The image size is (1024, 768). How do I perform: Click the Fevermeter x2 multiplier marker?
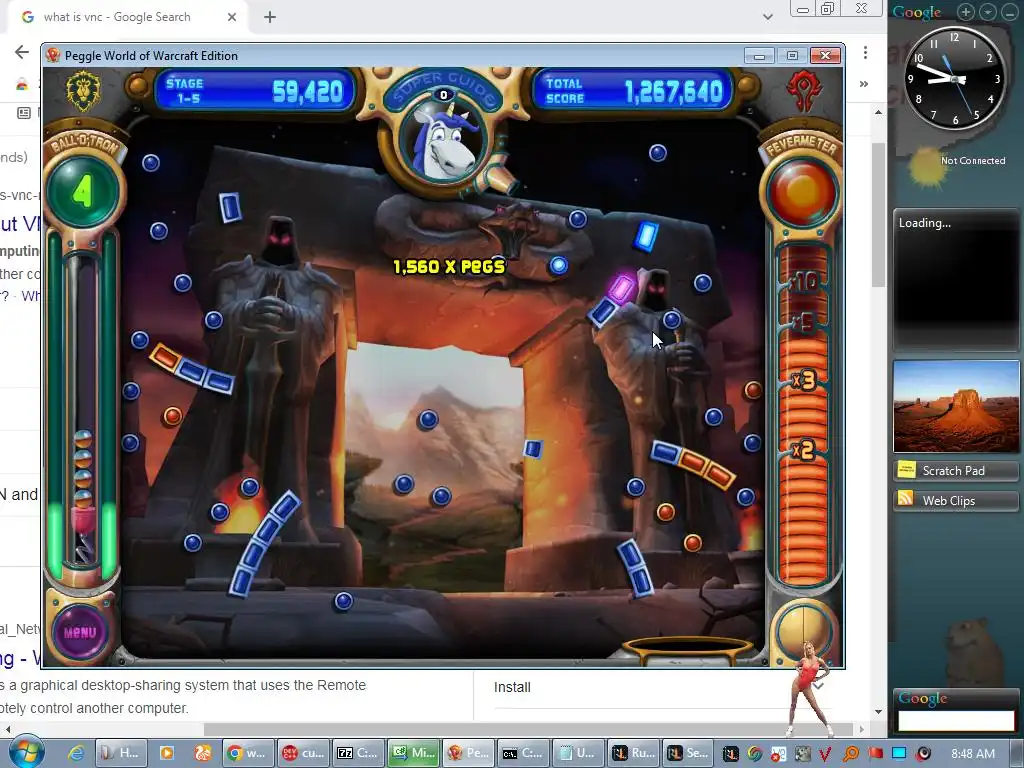pos(803,450)
